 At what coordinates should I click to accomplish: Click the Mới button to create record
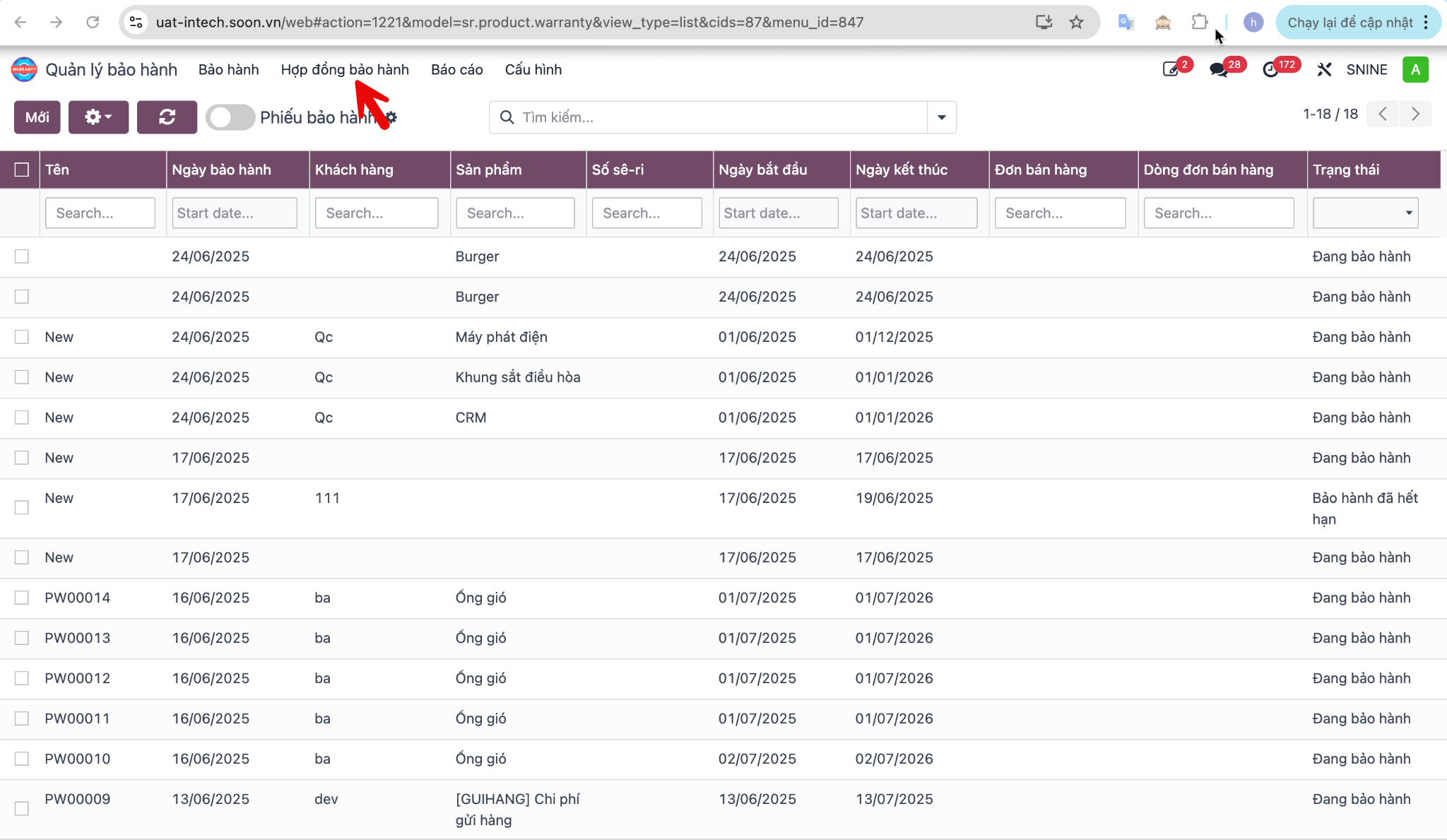[x=37, y=117]
